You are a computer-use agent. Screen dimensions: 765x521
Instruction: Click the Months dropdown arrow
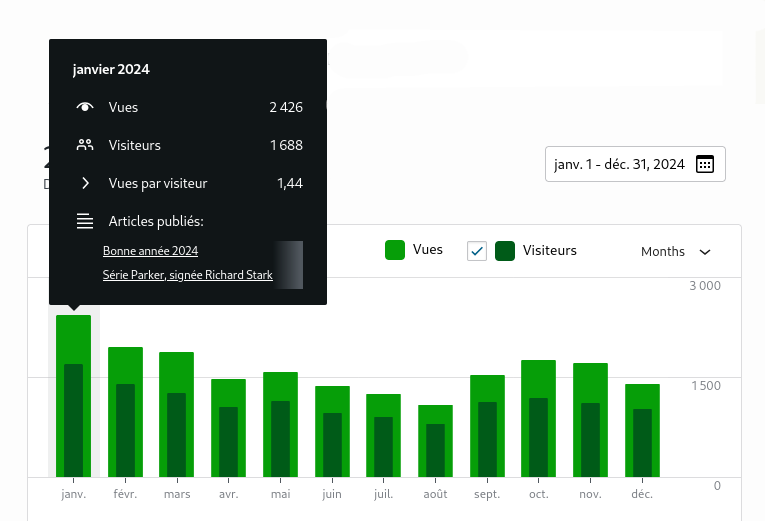click(705, 252)
